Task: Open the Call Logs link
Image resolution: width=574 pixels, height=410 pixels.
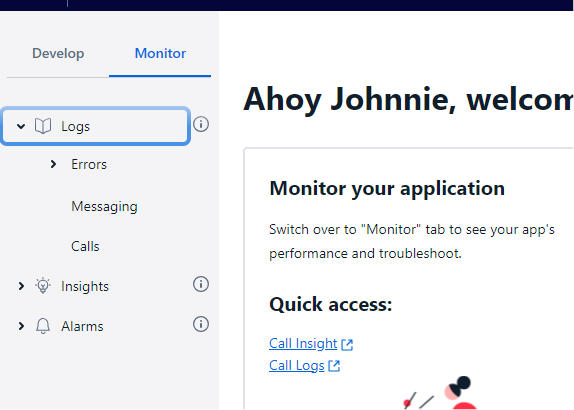Action: point(297,365)
